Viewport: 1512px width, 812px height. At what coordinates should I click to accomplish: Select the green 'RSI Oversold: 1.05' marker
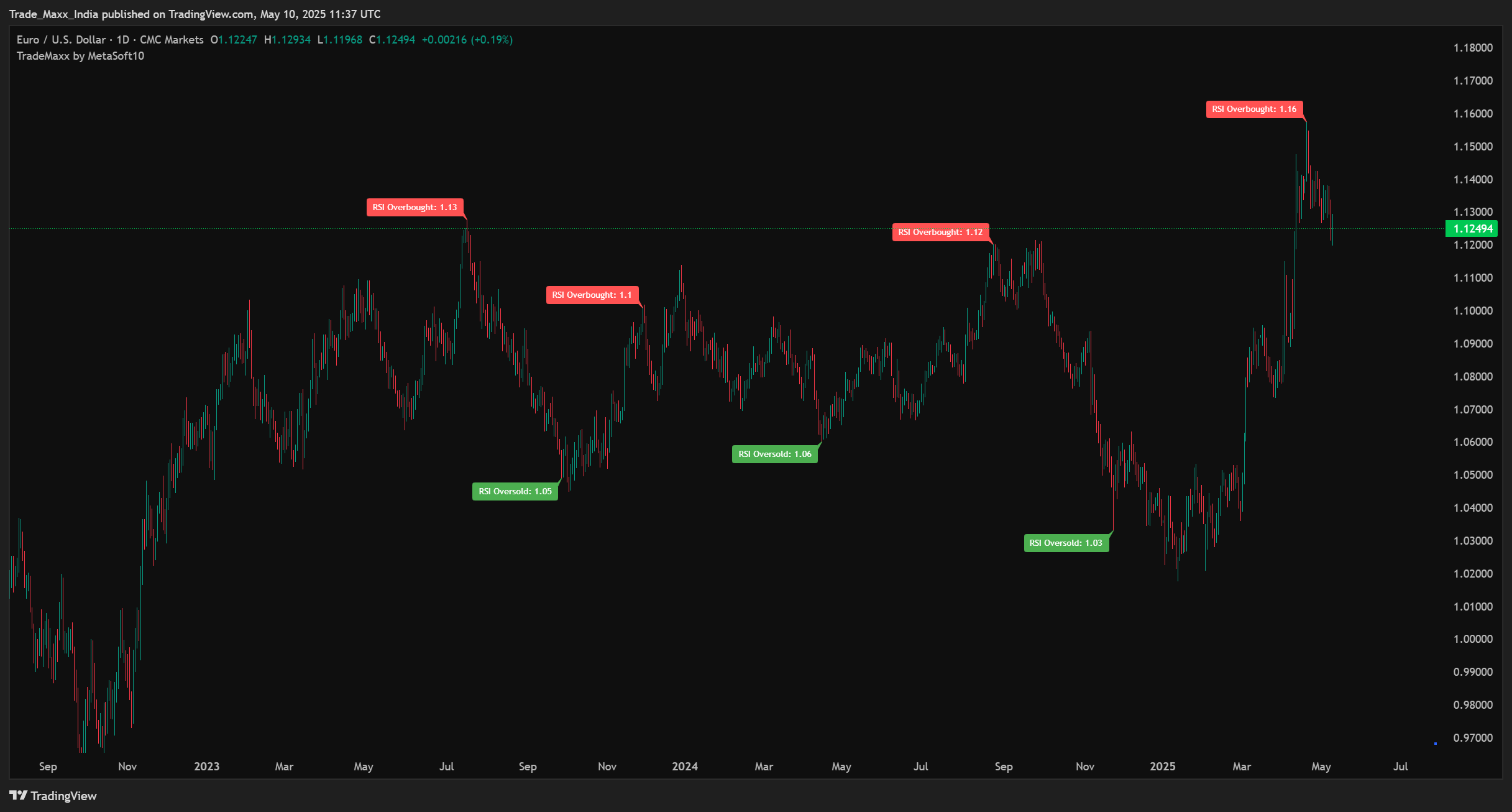pos(515,491)
